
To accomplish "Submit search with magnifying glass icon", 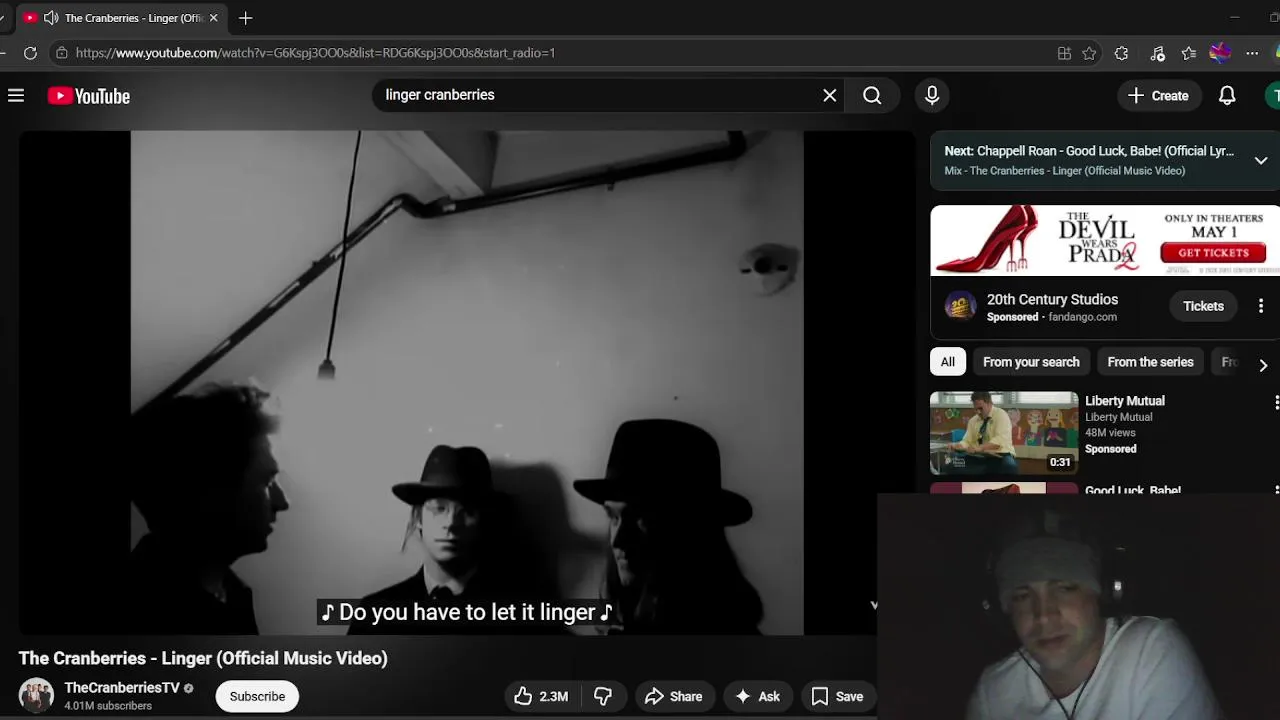I will (x=872, y=95).
